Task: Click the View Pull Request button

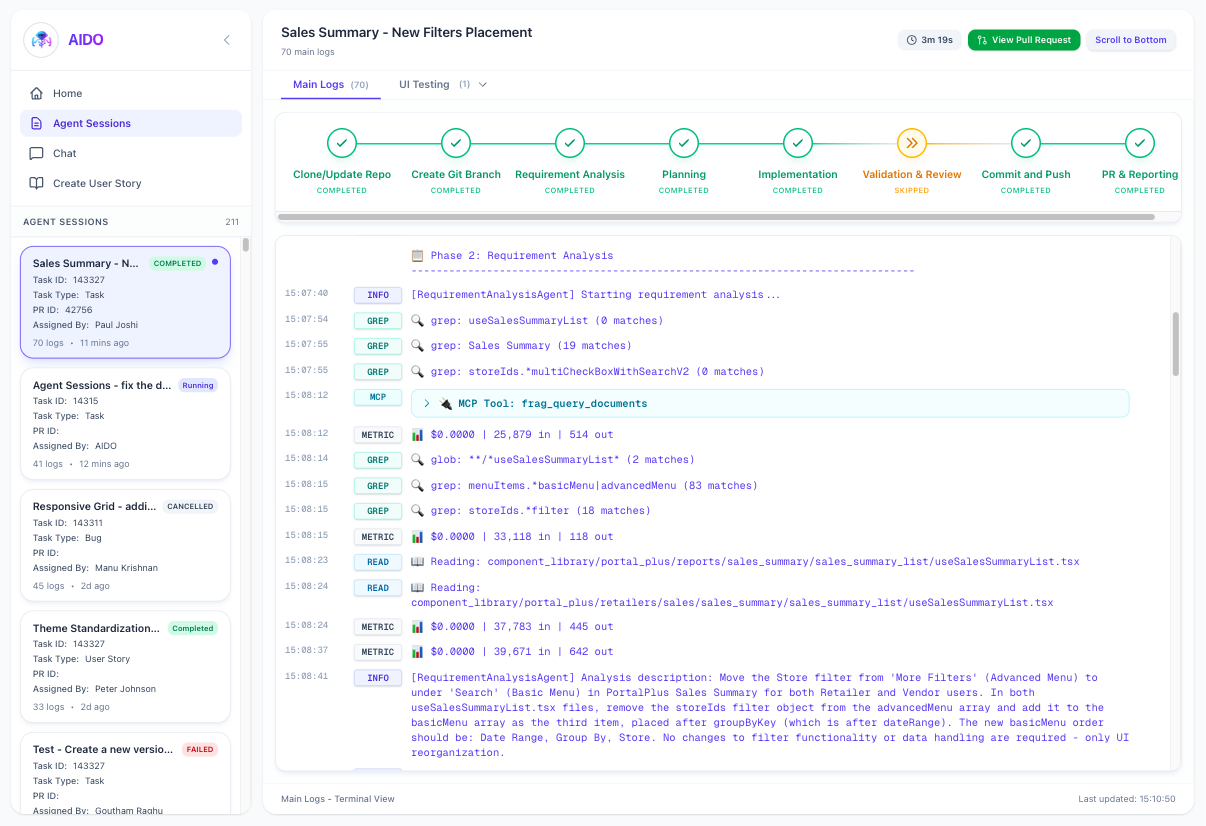Action: (1023, 40)
